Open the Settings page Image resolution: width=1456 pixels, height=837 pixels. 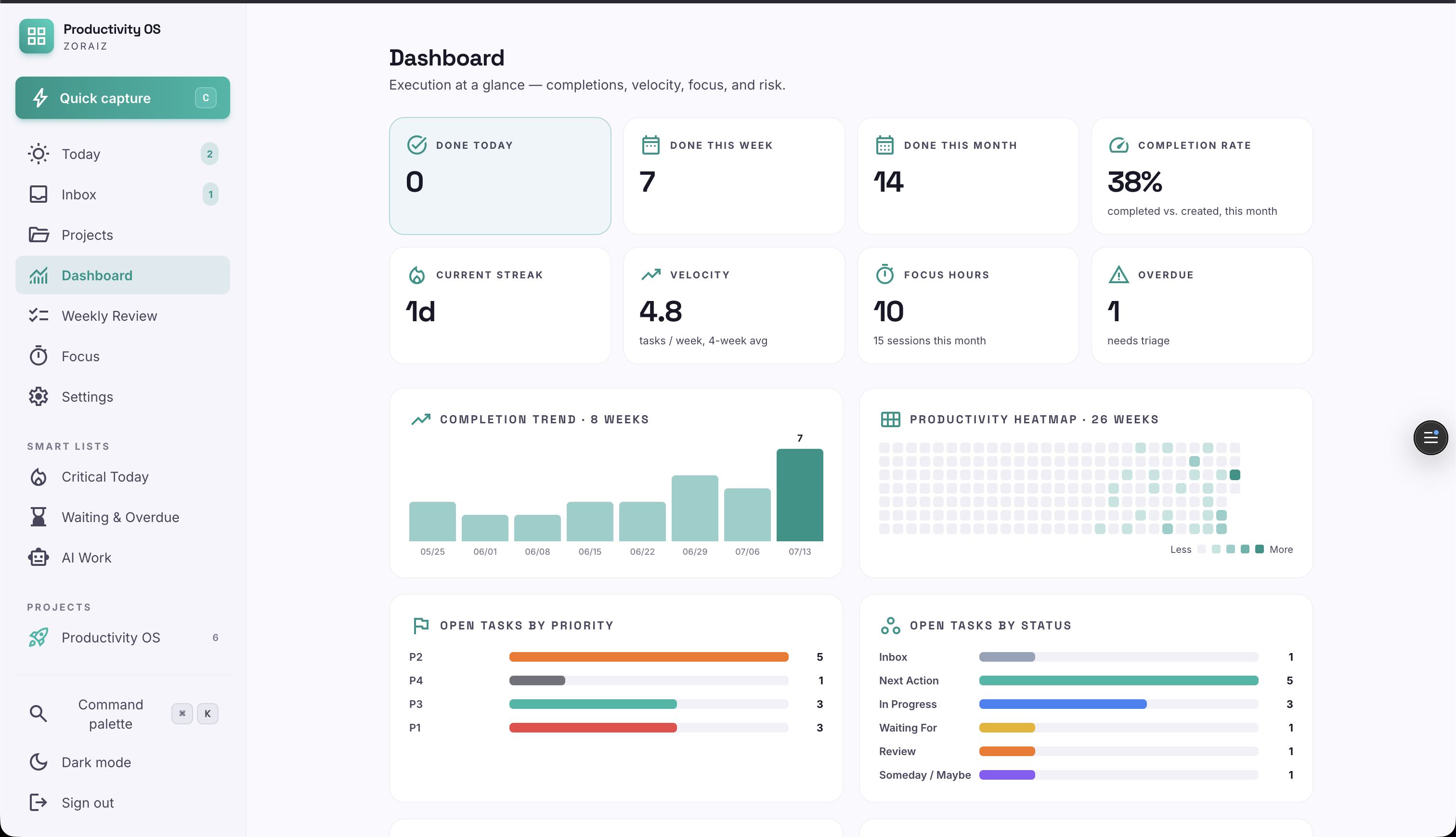click(x=123, y=397)
